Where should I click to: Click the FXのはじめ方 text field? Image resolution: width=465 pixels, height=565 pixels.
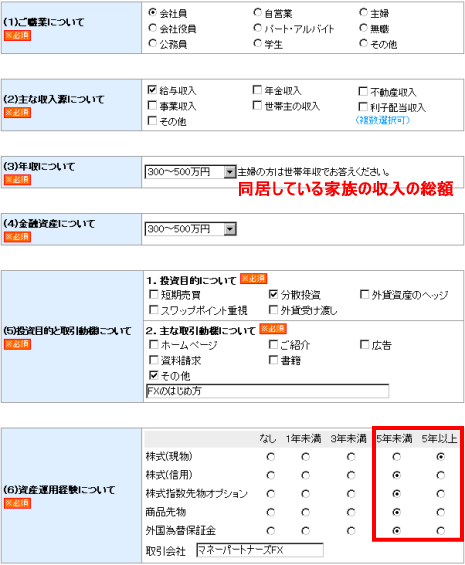(x=267, y=391)
